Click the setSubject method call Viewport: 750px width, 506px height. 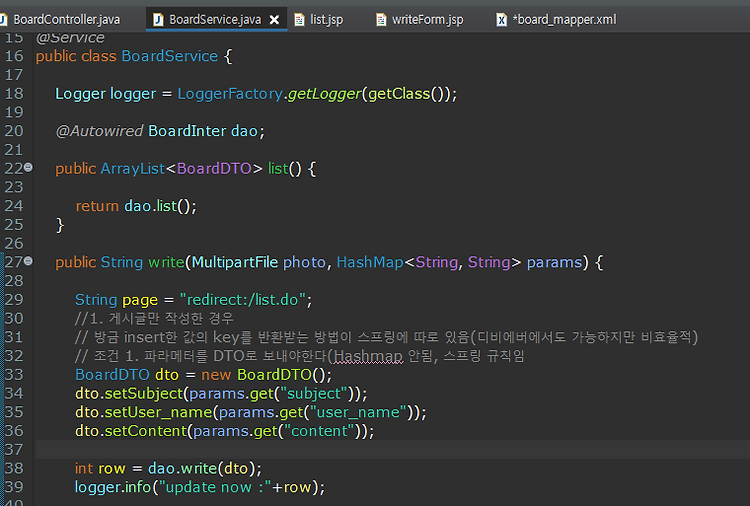144,393
